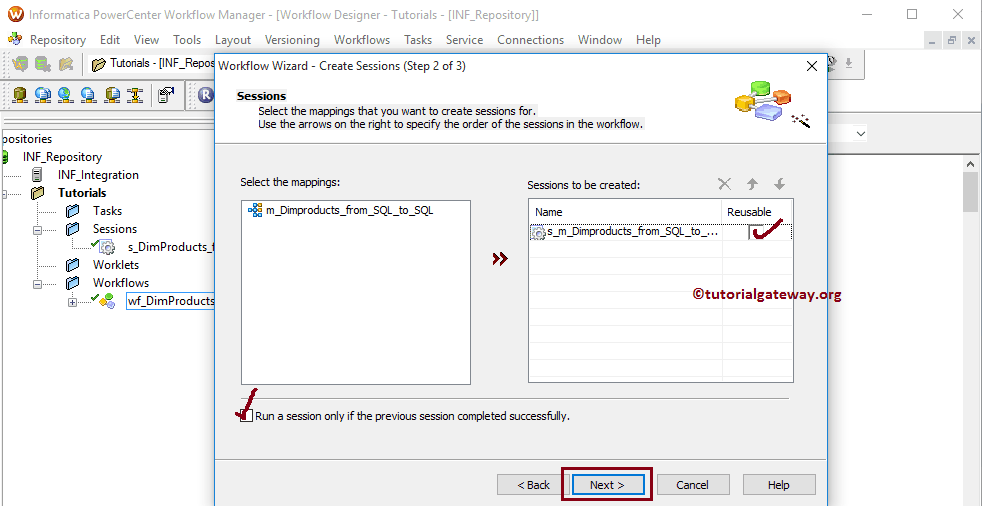Click the cylinder with document toolbar icon
The image size is (982, 506).
[112, 95]
